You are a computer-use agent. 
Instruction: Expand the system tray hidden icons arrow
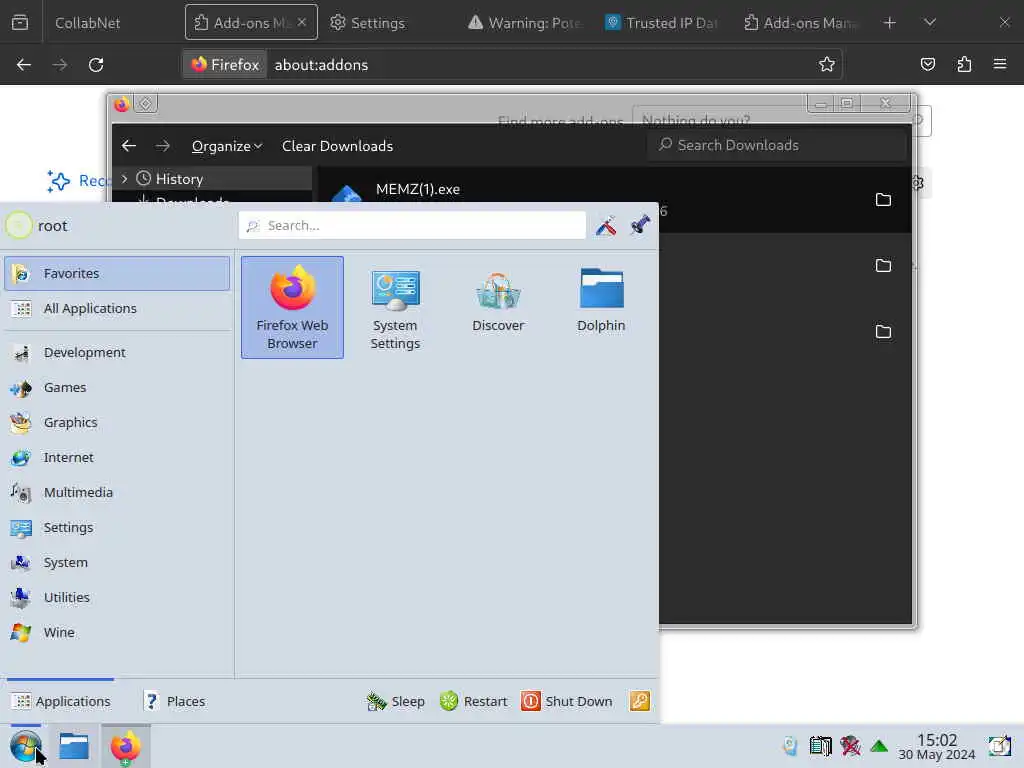[x=879, y=746]
